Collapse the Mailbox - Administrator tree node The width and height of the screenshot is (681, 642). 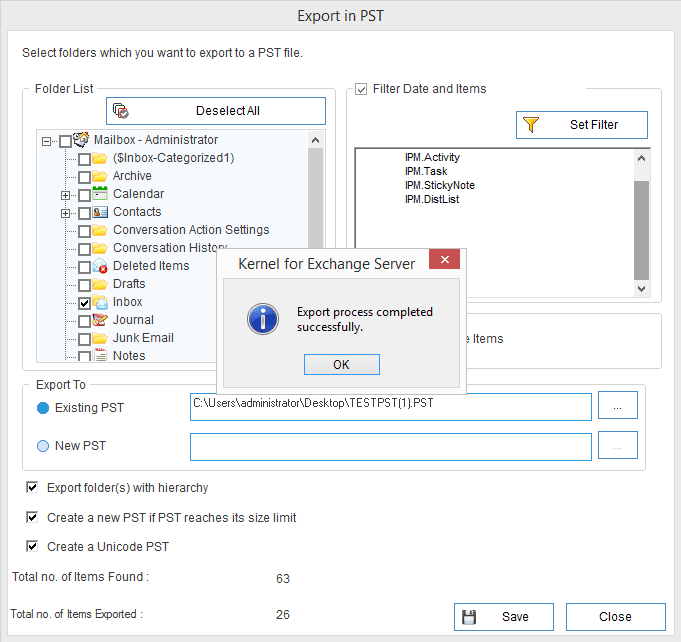46,142
